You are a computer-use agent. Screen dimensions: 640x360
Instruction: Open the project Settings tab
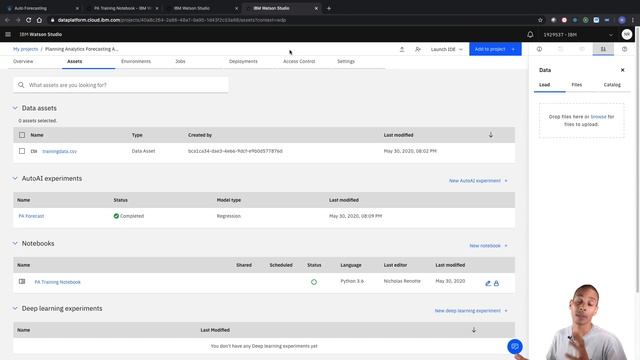346,61
